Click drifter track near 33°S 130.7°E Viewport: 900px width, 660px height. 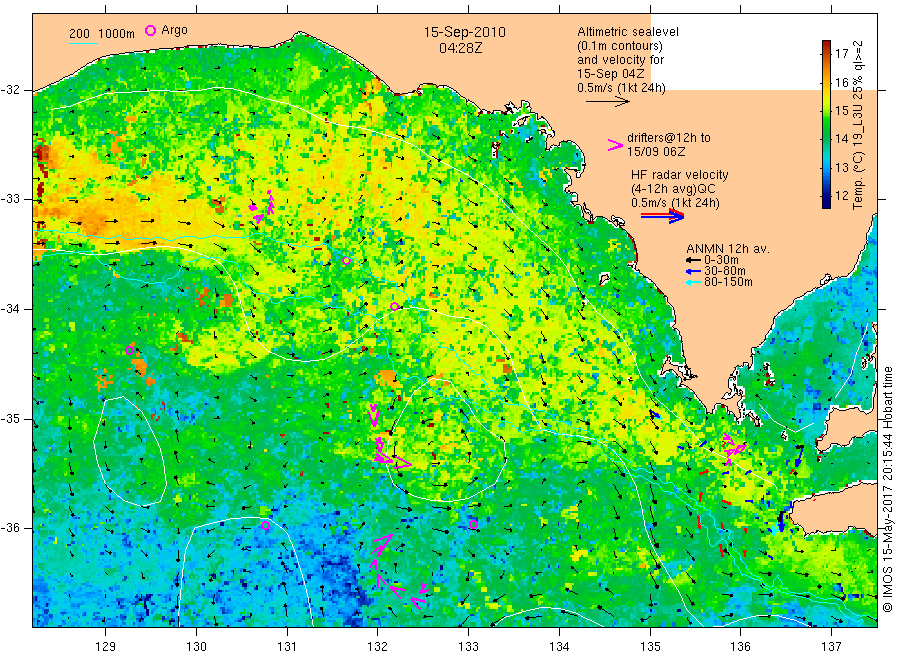263,207
